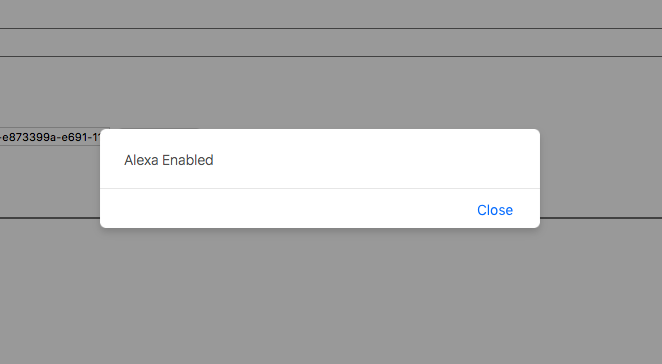Click the dialog footer left of Close
This screenshot has height=364, width=662.
tap(287, 209)
